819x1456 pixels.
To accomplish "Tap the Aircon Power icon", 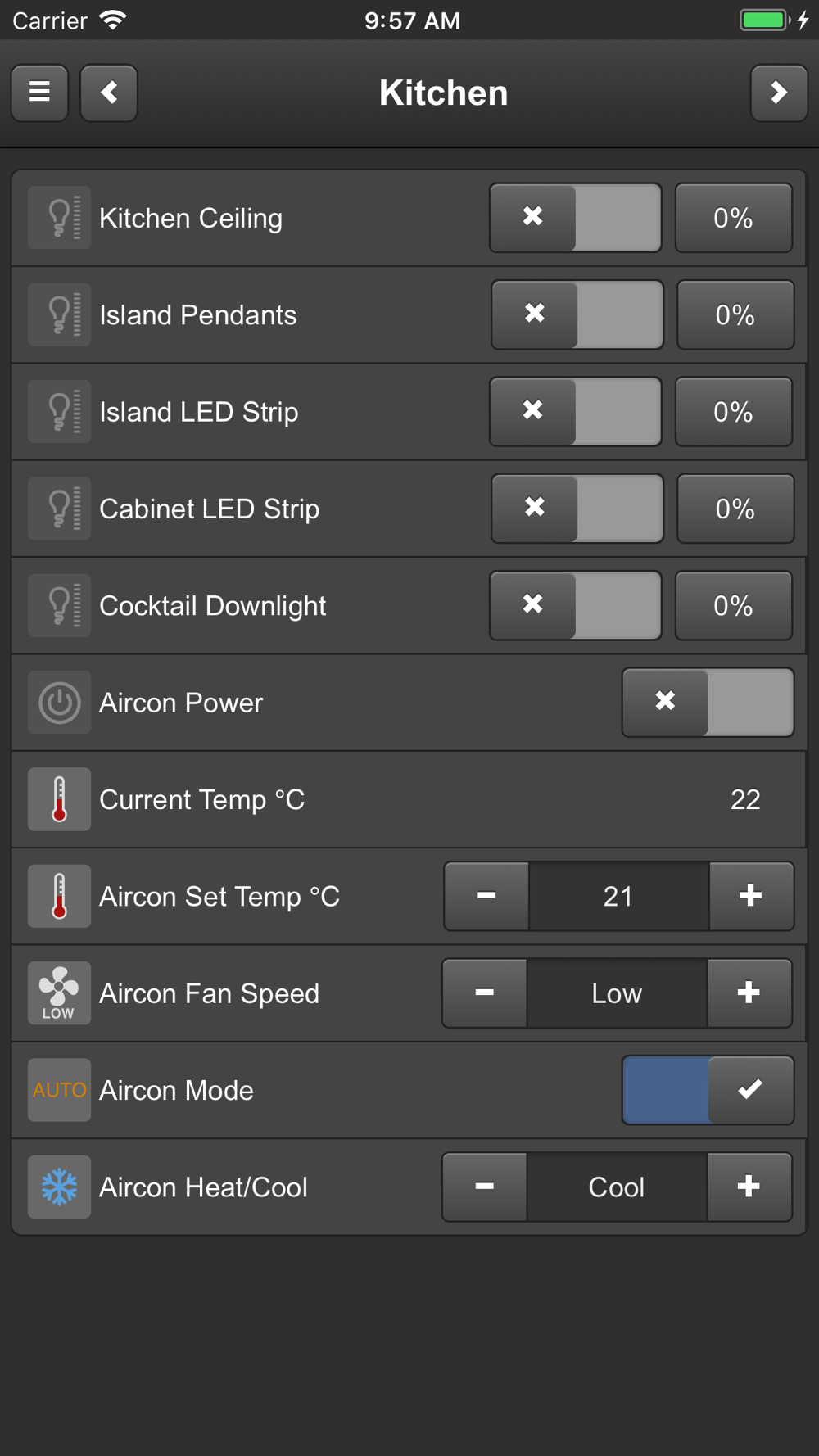I will tap(59, 703).
